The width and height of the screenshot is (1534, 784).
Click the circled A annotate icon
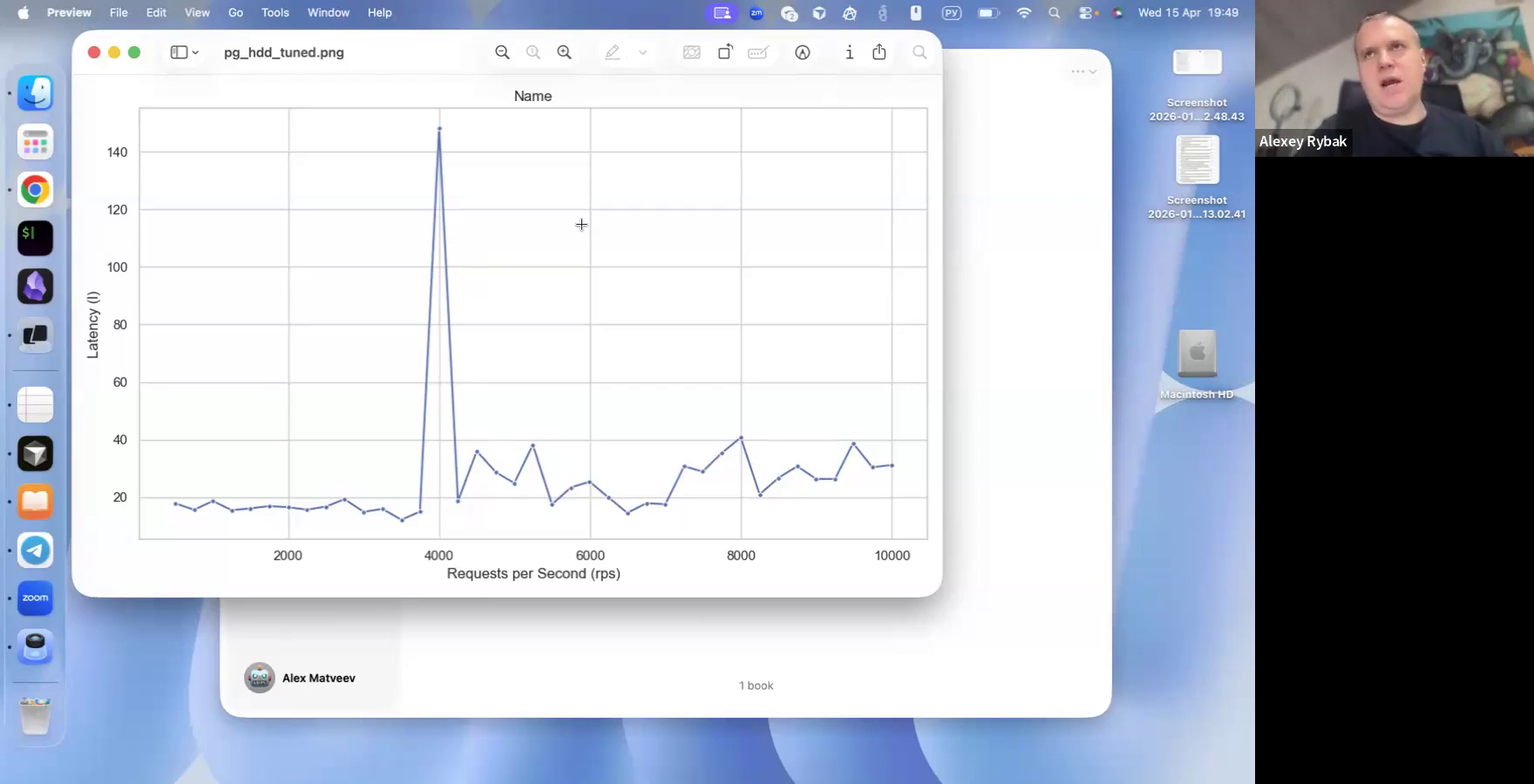pyautogui.click(x=803, y=52)
